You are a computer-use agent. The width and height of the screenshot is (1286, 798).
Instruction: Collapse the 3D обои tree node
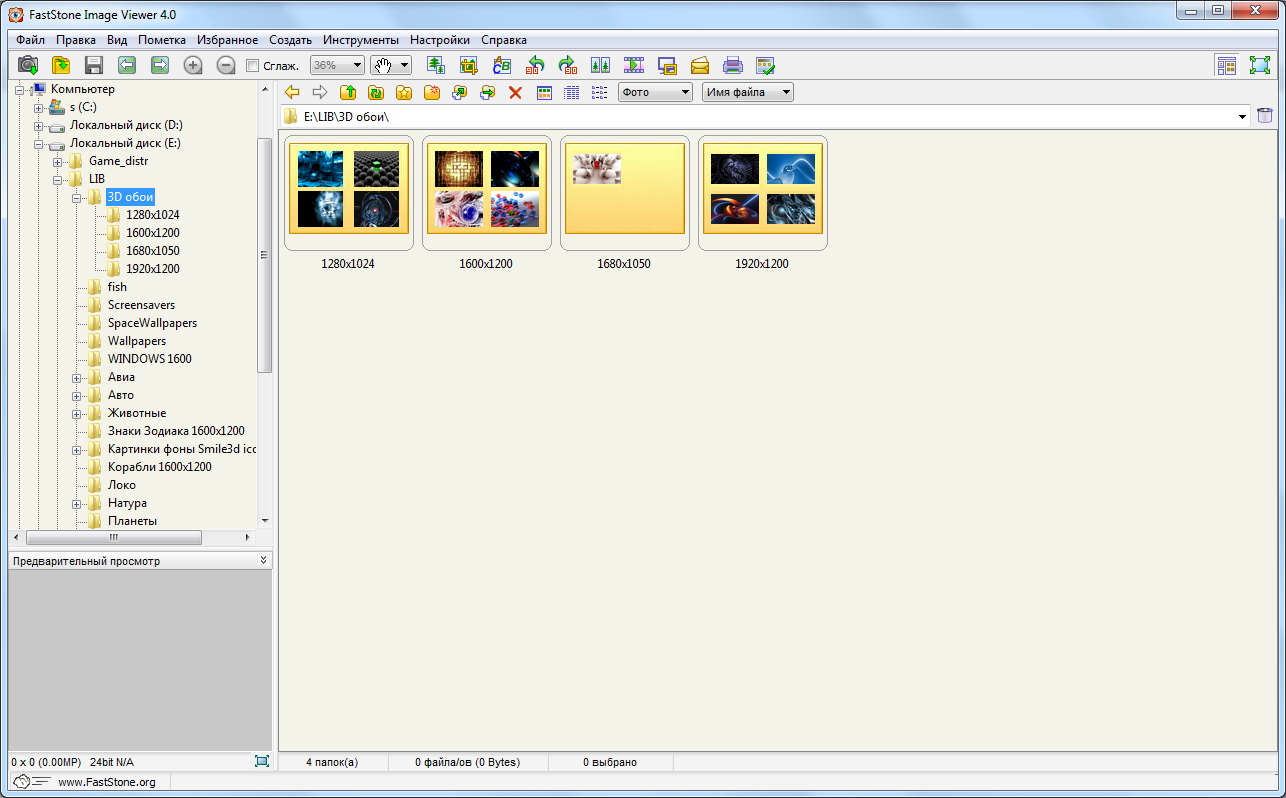click(76, 197)
